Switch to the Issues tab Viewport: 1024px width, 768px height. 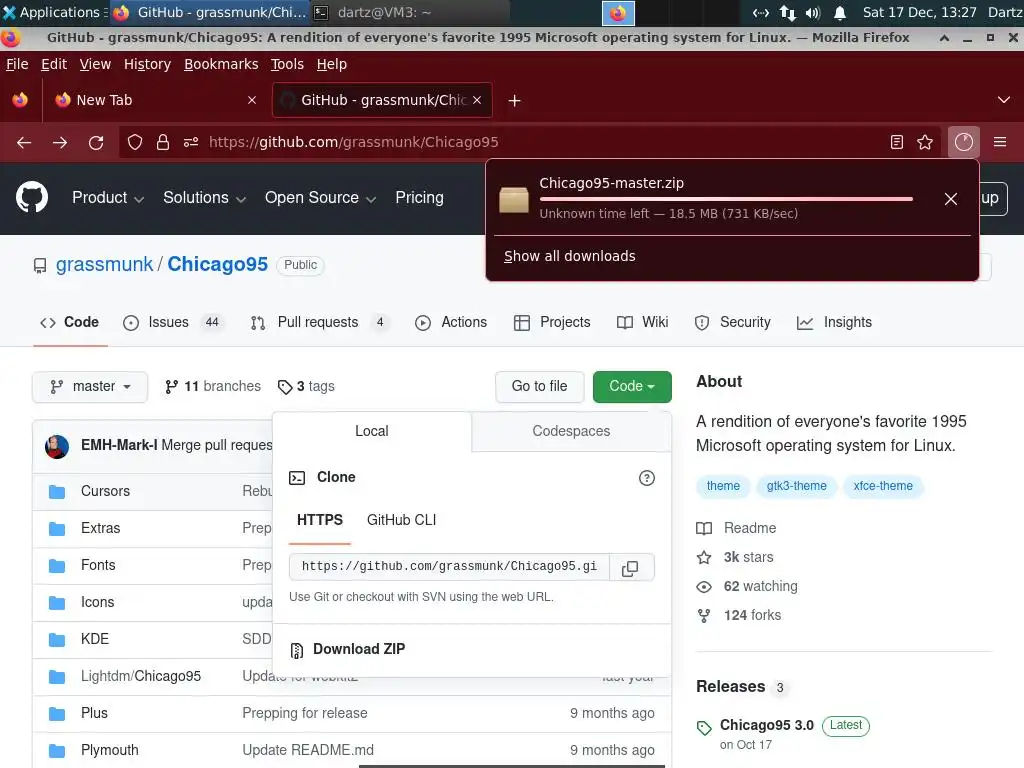point(172,323)
